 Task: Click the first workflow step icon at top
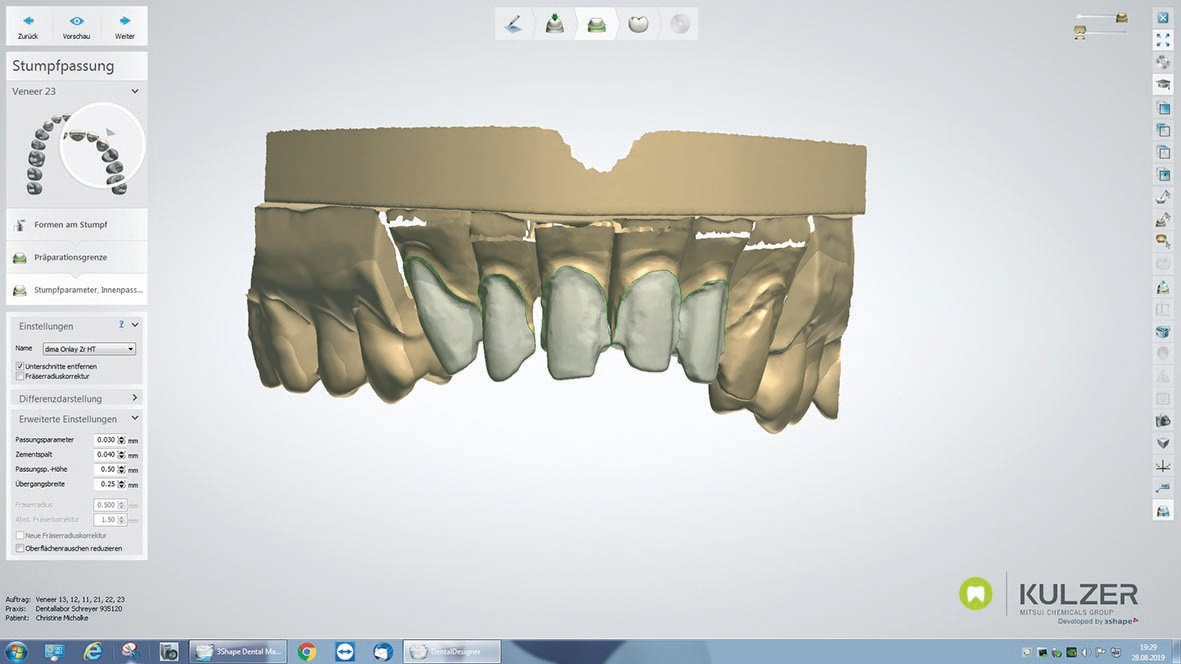point(512,24)
